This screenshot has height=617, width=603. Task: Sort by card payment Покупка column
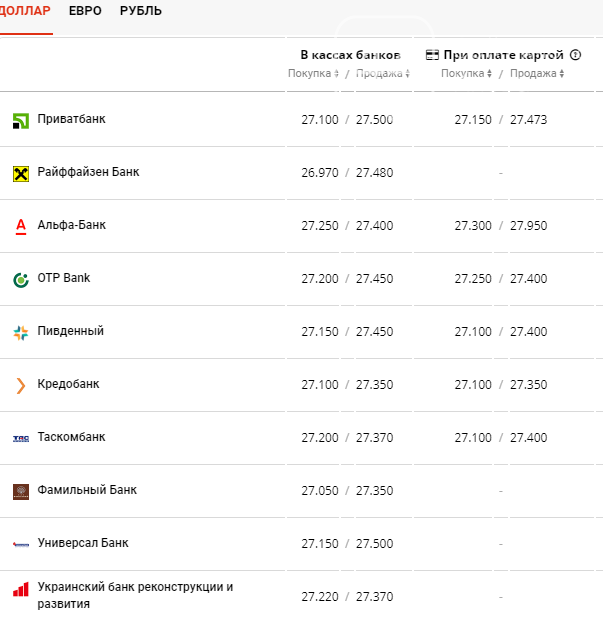point(467,74)
